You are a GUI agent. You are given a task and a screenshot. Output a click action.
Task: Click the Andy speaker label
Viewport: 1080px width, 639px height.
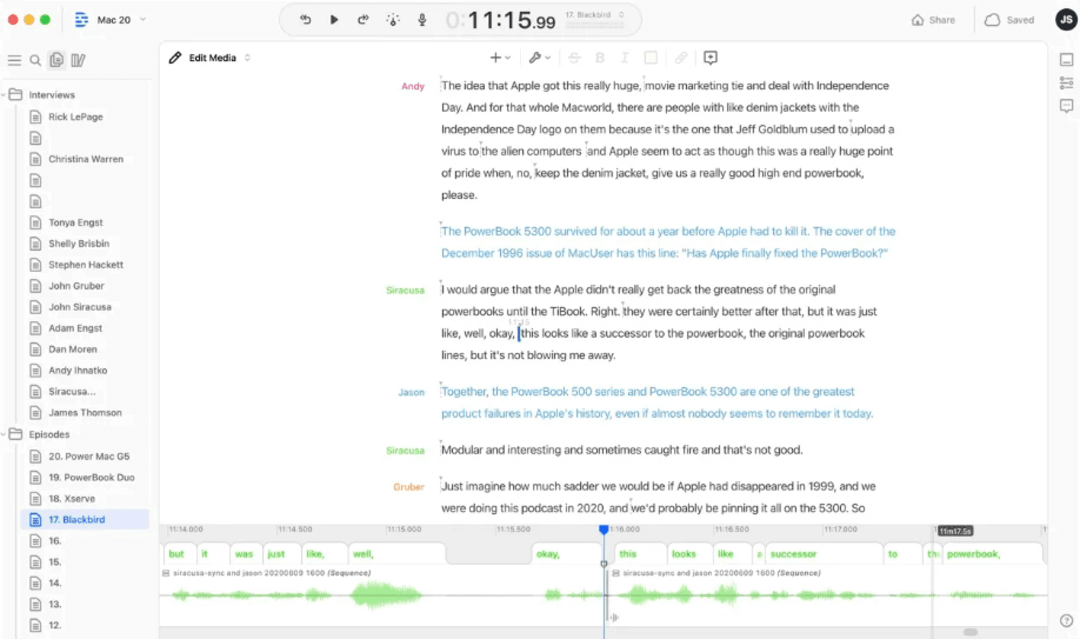[x=413, y=86]
